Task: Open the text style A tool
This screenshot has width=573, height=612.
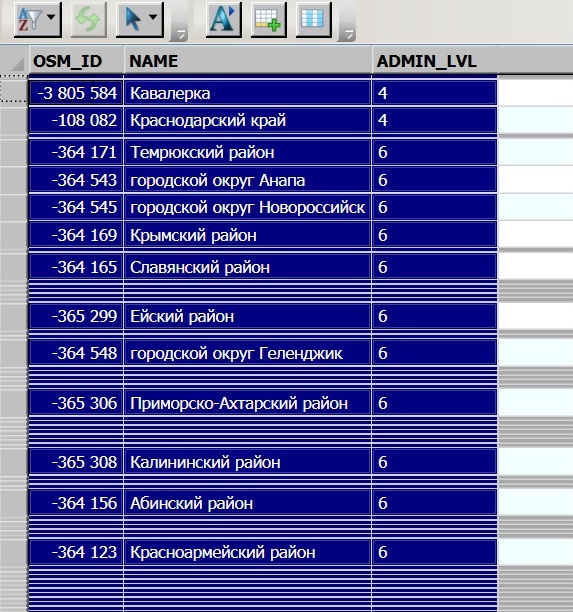Action: coord(223,19)
